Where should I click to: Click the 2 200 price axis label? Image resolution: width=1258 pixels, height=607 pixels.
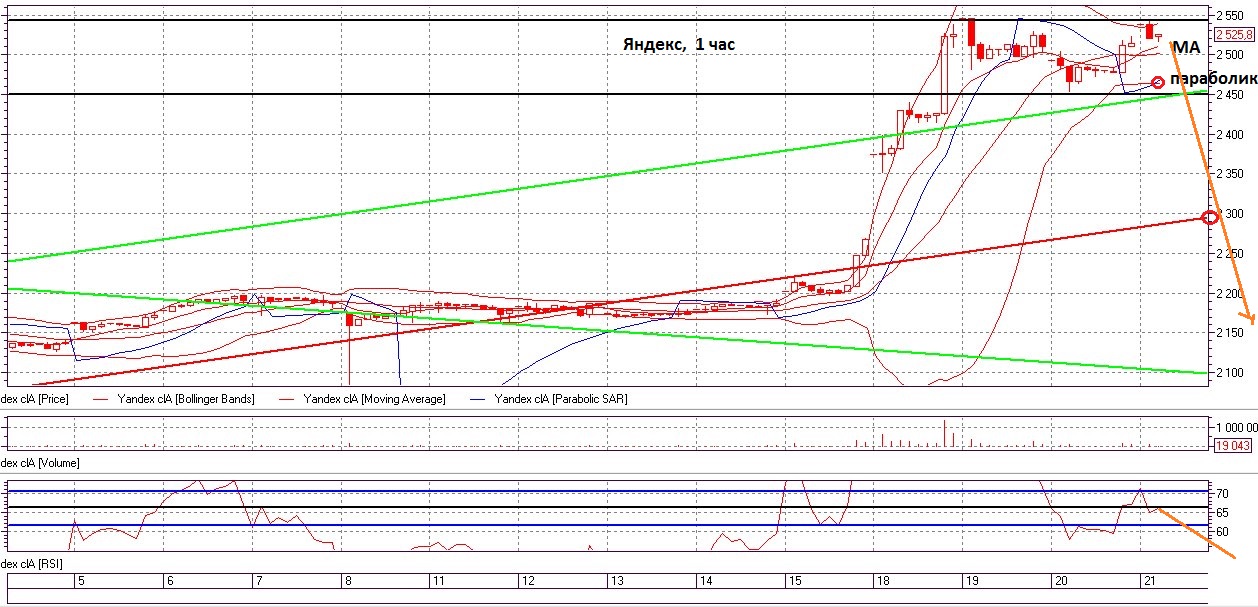click(1231, 294)
